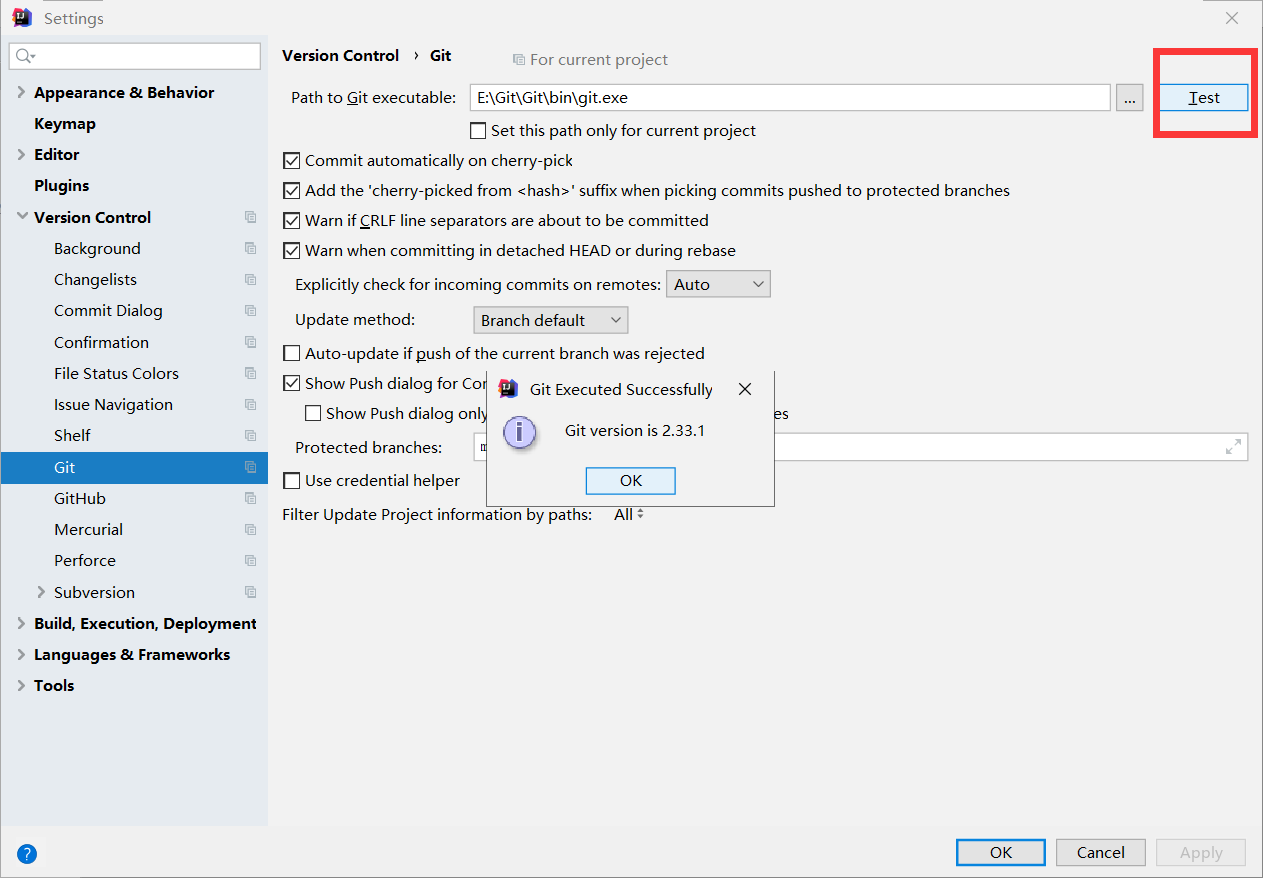Click OK at bottom of Settings

tap(1001, 852)
